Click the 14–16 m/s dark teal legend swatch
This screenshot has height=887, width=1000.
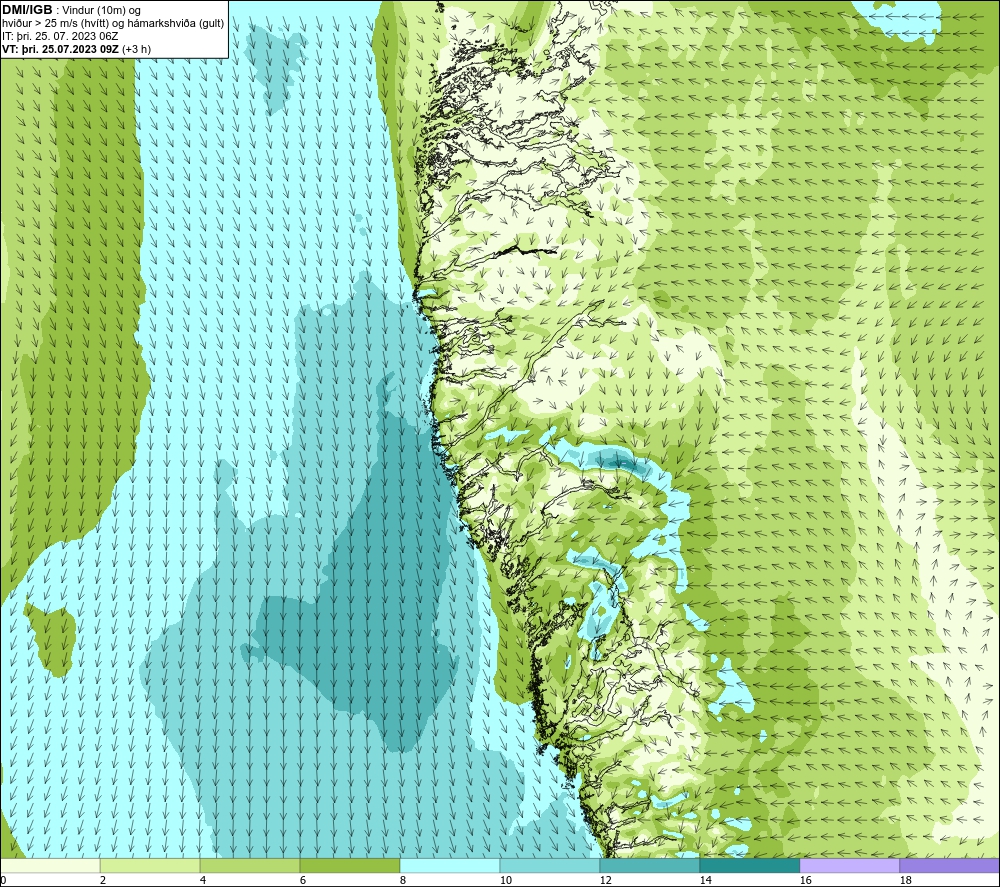coord(749,865)
